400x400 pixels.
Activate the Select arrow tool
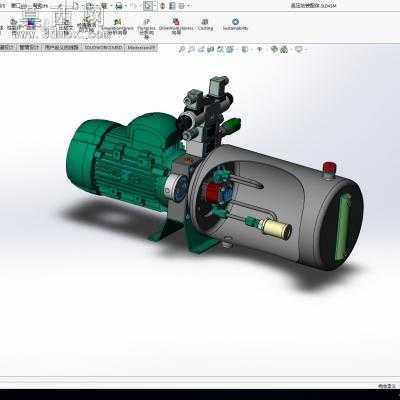[148, 6]
